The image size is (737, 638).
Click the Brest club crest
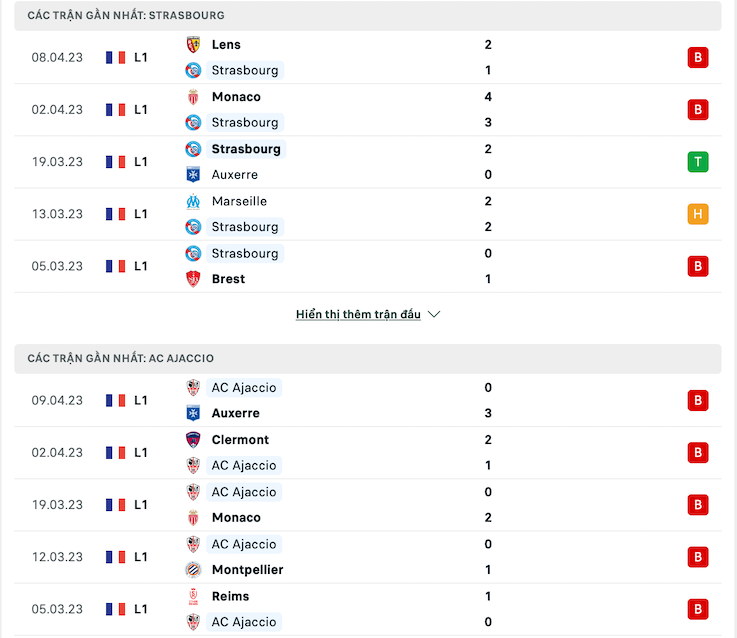point(193,279)
